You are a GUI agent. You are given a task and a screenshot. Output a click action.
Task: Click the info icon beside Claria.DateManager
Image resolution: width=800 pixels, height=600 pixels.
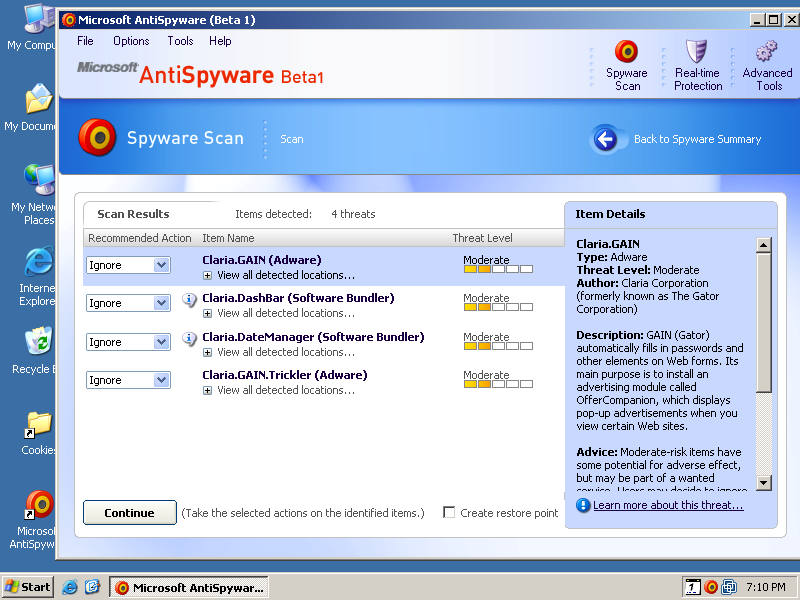coord(189,339)
